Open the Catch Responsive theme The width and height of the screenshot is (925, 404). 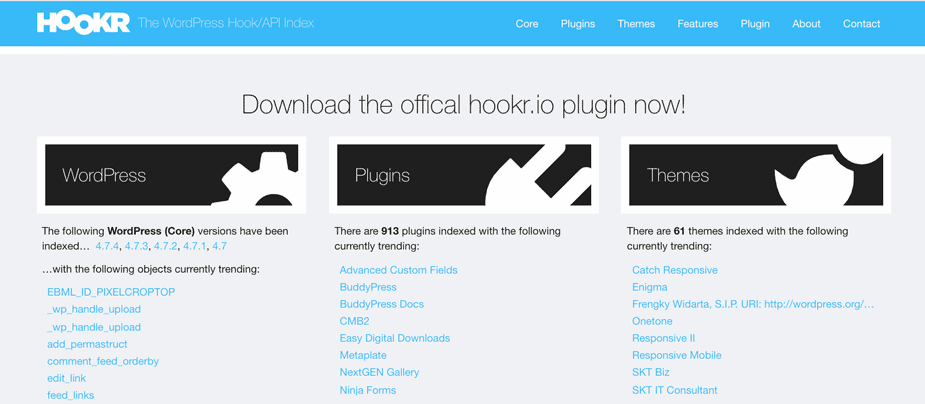[675, 270]
